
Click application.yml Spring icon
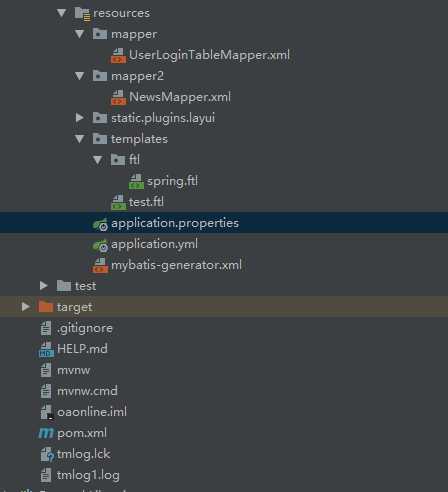pos(100,245)
